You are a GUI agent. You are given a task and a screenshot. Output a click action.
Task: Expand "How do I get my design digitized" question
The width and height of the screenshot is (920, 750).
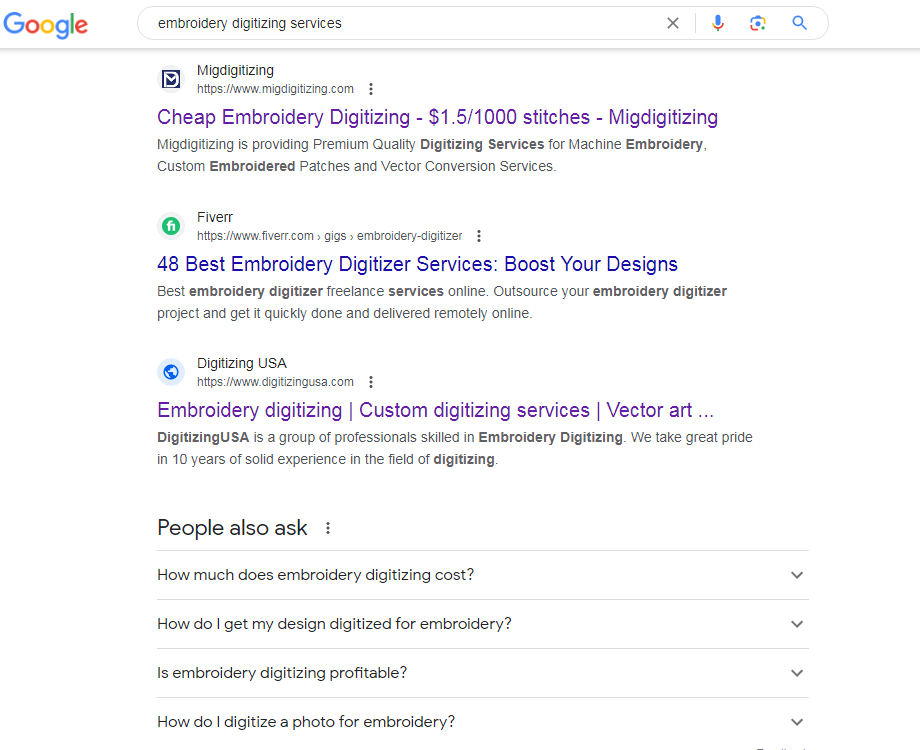click(797, 624)
